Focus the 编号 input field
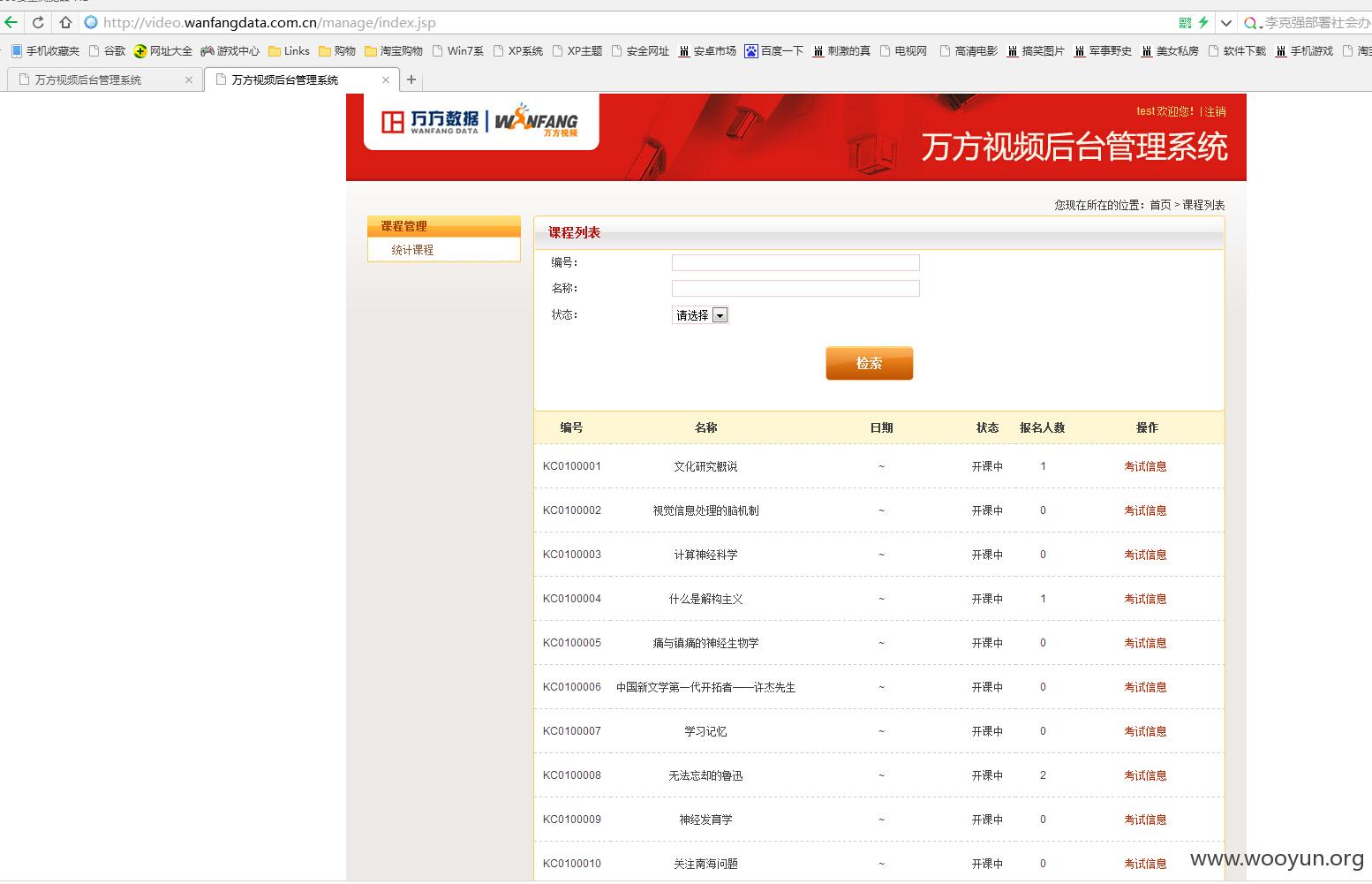Viewport: 1372px width, 884px height. (795, 262)
